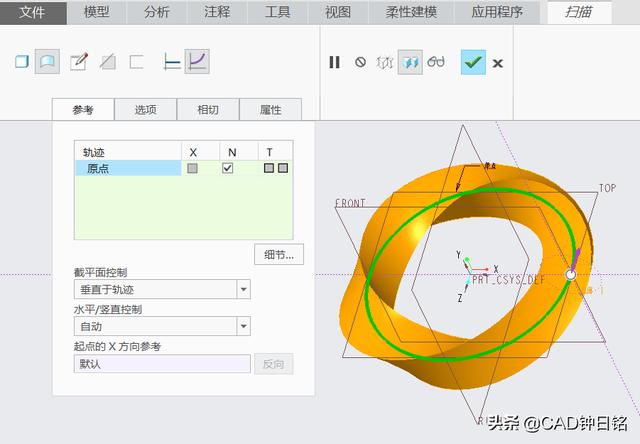Image resolution: width=640 pixels, height=444 pixels.
Task: Select the sweep as surface icon
Action: (x=47, y=62)
